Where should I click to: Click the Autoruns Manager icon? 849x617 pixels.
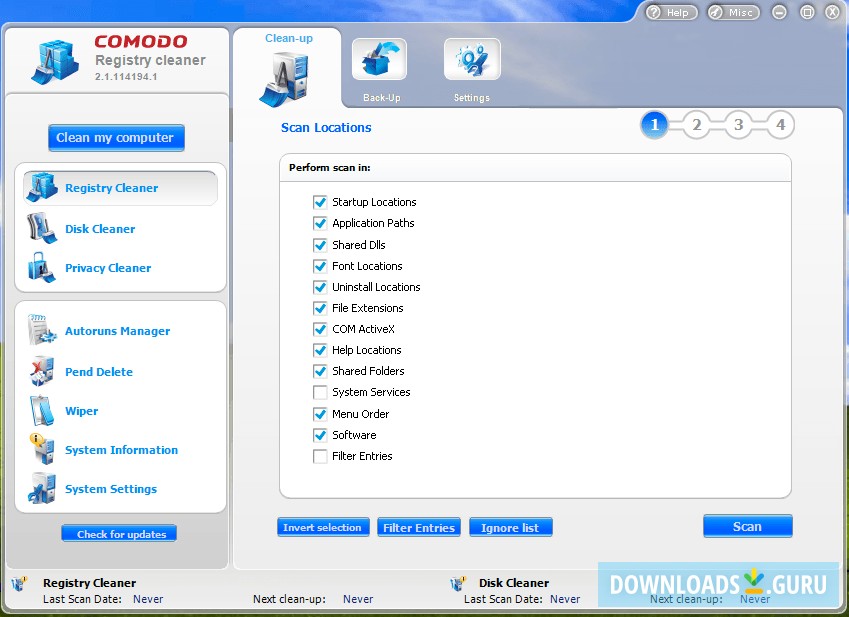click(x=42, y=330)
